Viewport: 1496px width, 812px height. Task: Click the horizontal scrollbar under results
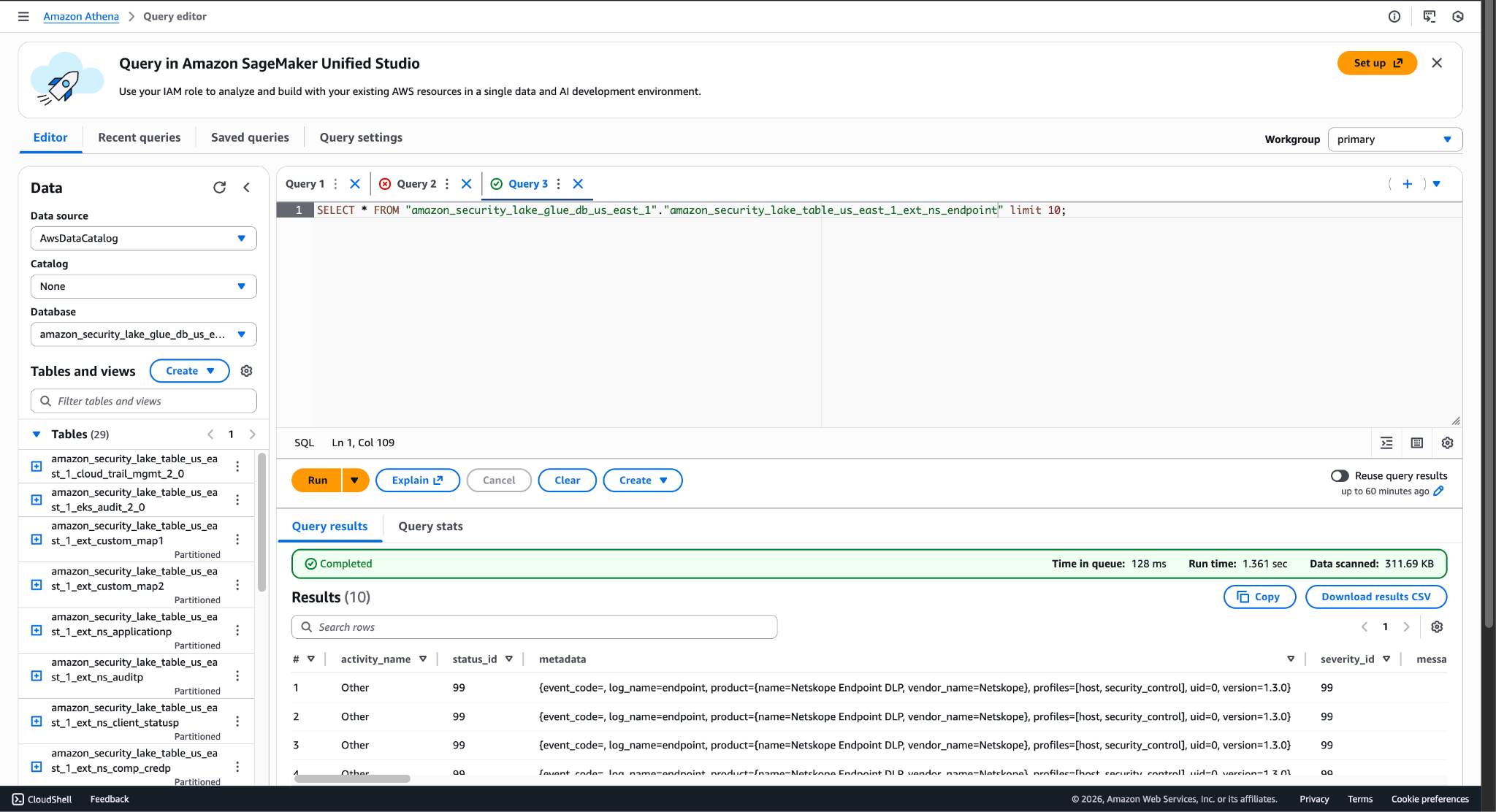[x=352, y=778]
